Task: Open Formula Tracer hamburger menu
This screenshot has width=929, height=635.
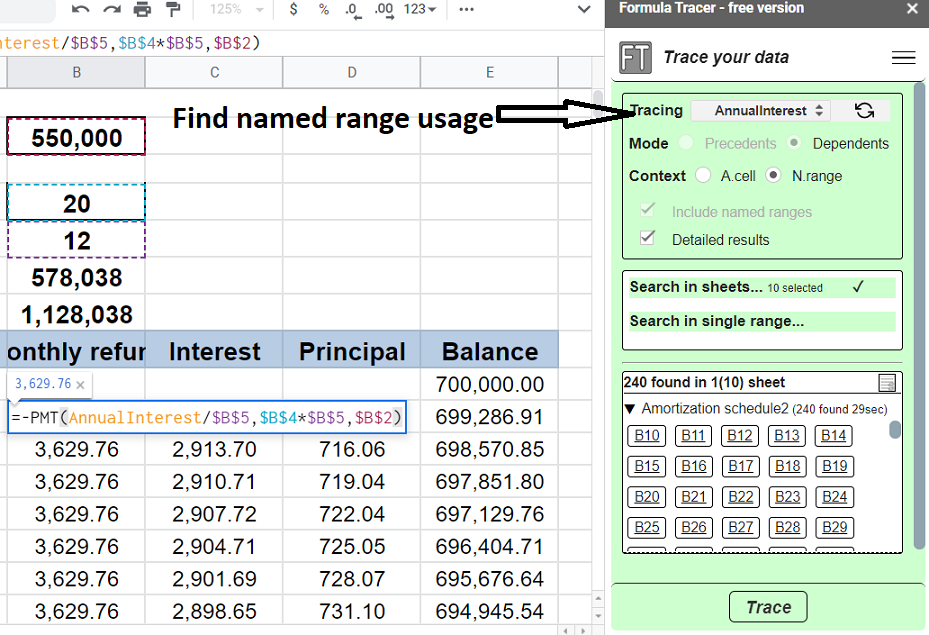Action: (903, 58)
